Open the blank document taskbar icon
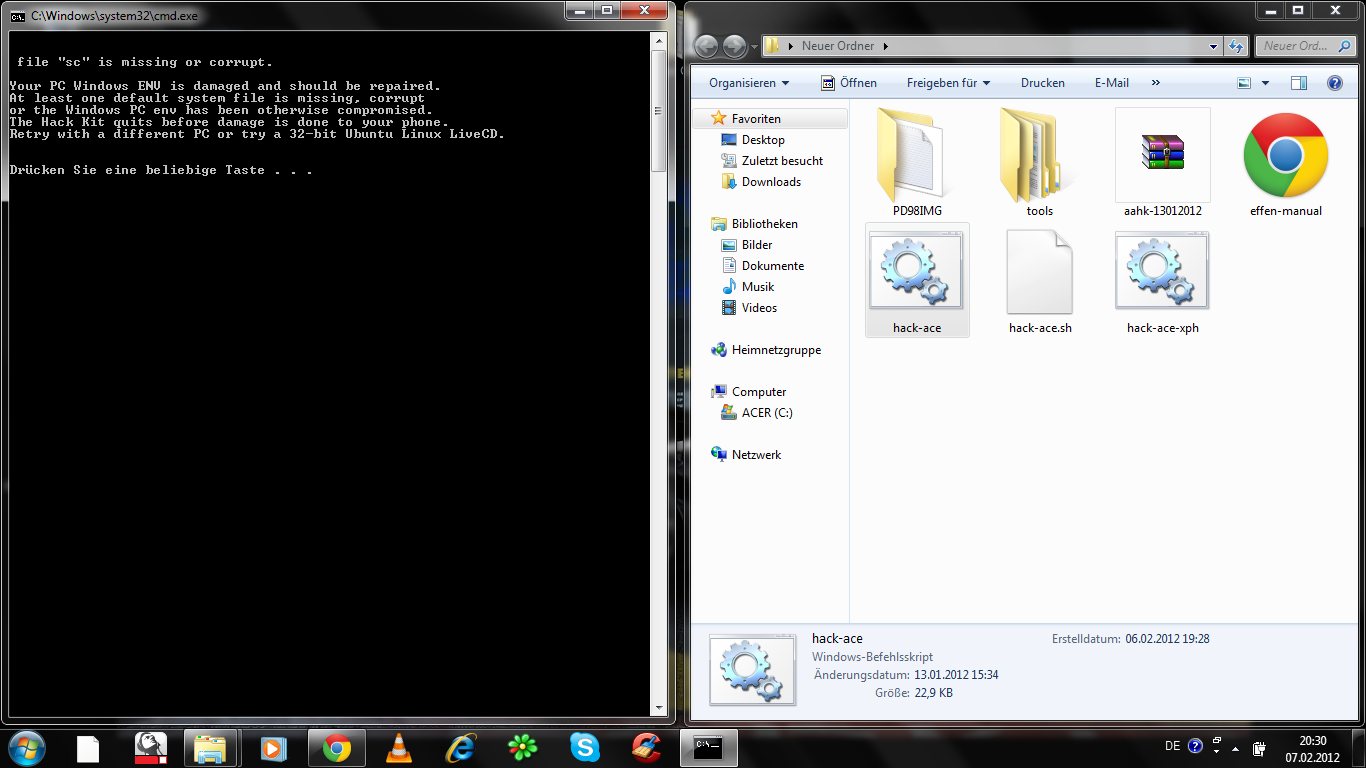 pyautogui.click(x=88, y=748)
